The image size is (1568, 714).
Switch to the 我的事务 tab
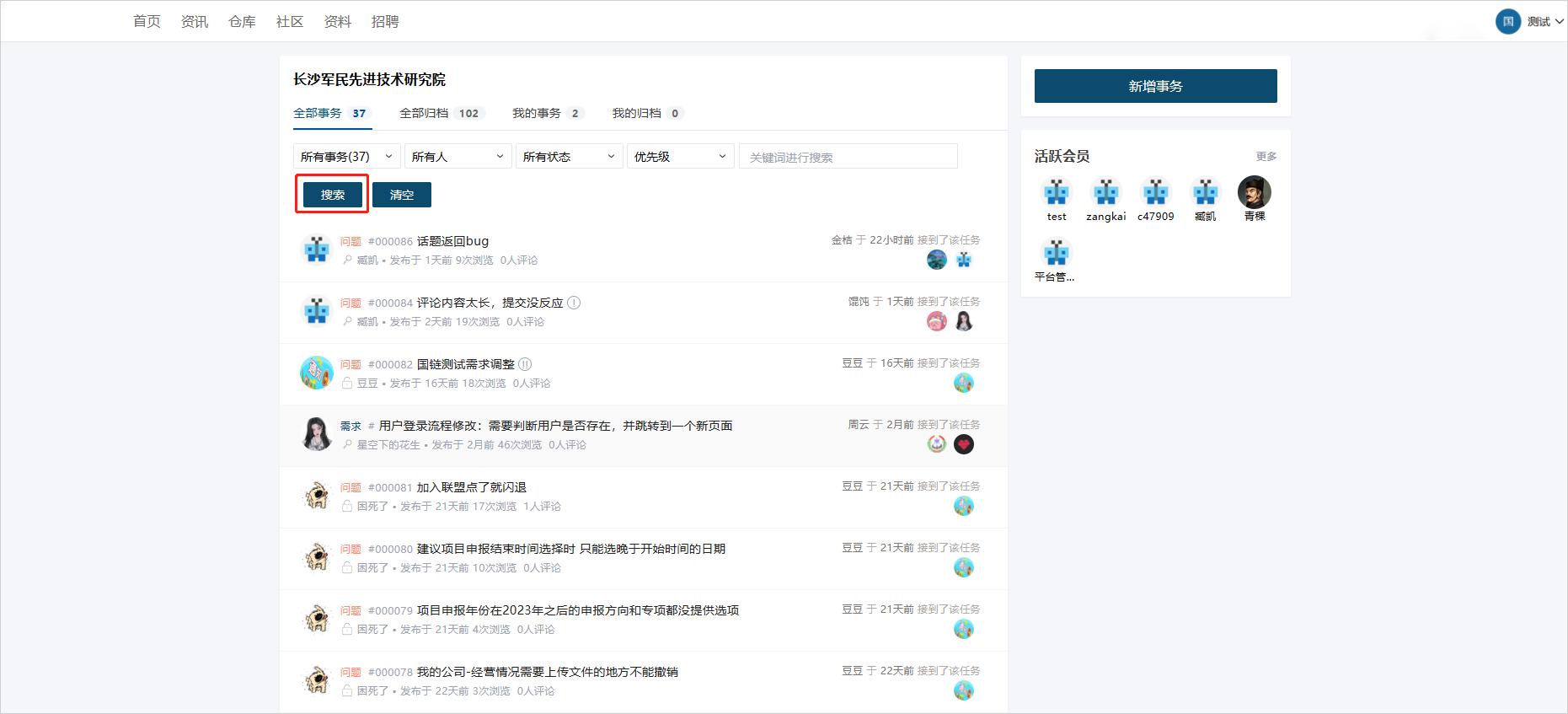[546, 113]
